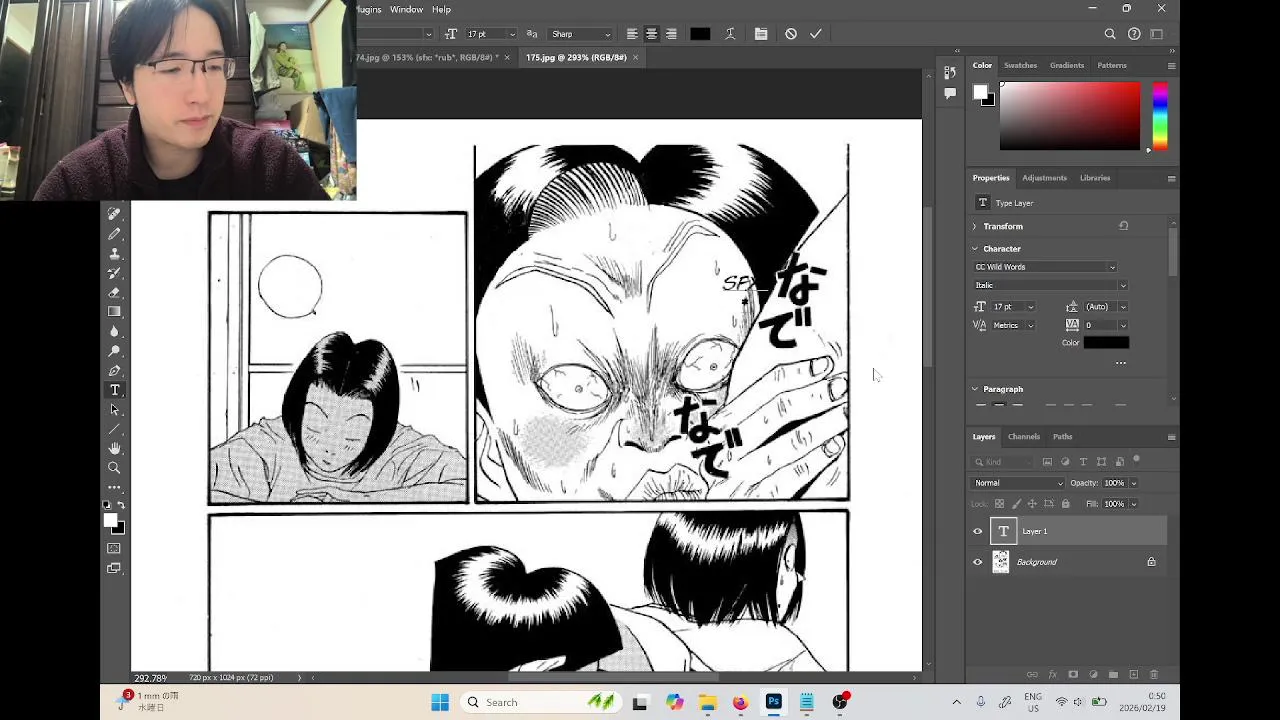Change screen mode icon in toolbar
This screenshot has width=1280, height=720.
[x=114, y=568]
